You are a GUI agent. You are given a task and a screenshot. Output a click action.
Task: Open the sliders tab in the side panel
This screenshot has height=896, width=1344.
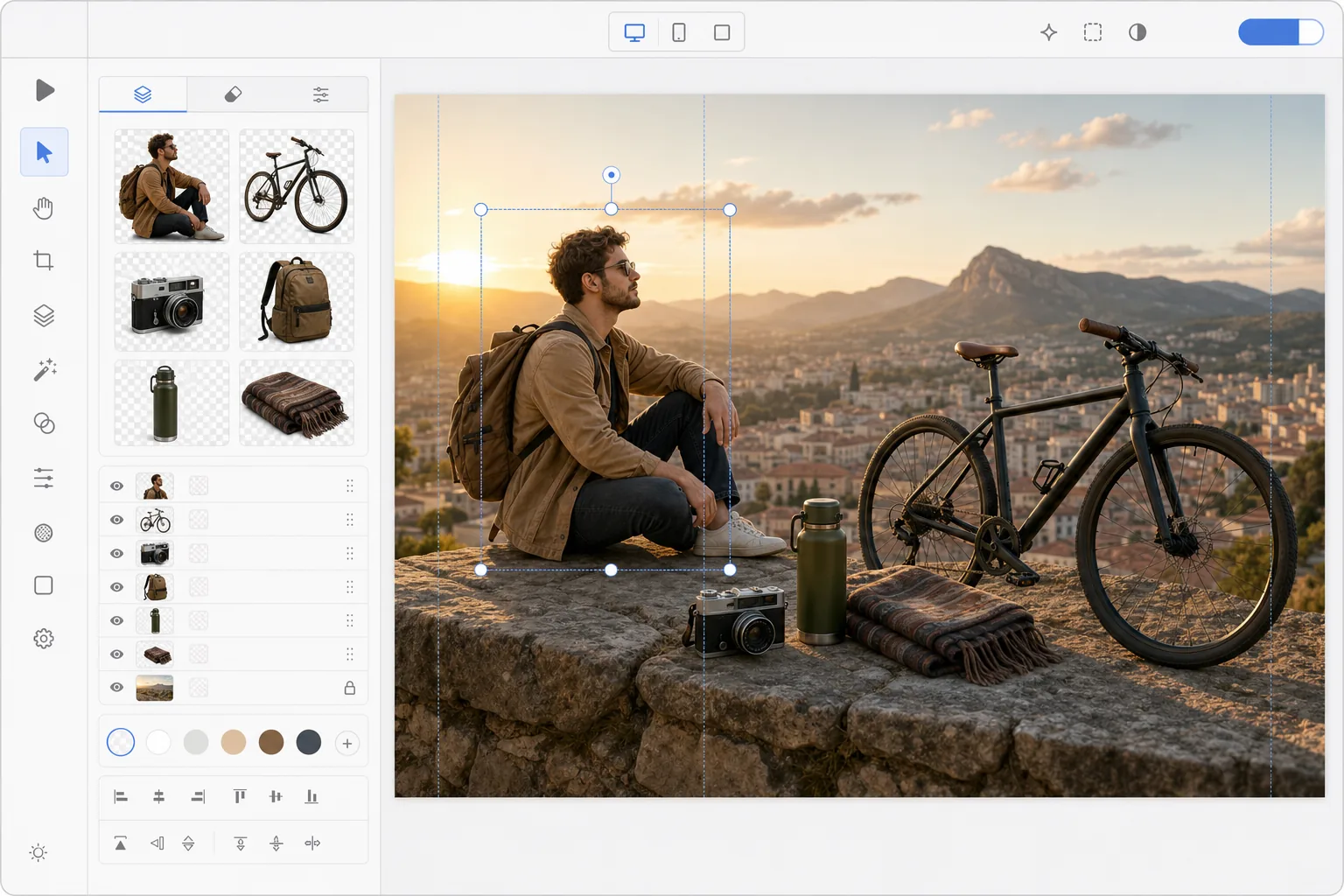321,94
